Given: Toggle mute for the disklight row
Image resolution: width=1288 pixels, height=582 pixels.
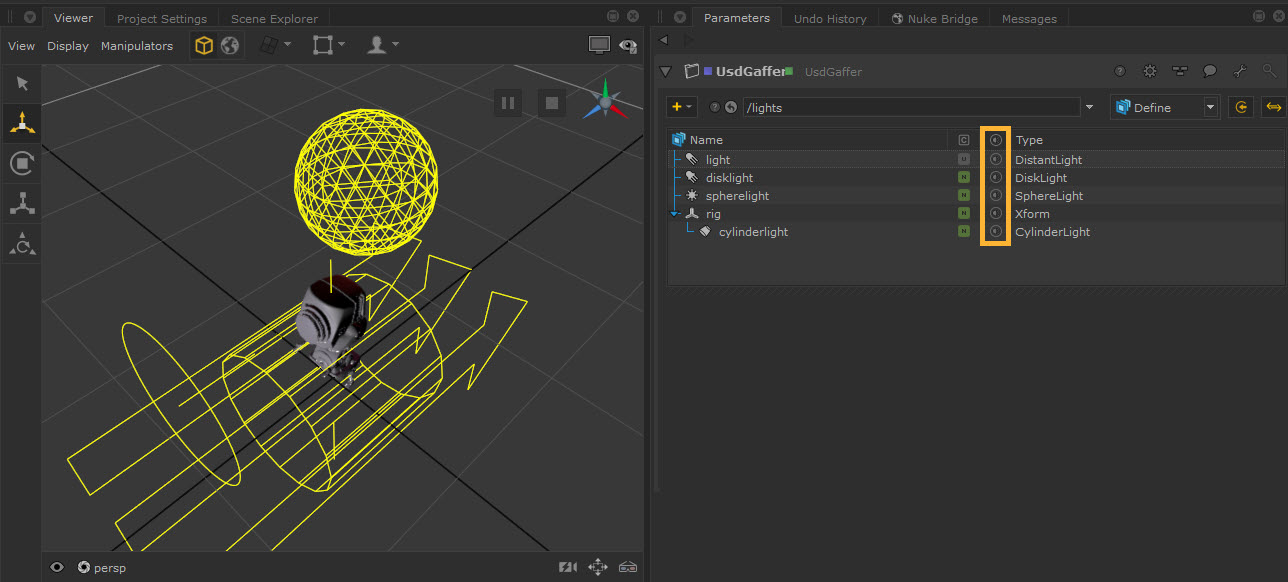Looking at the screenshot, I should [x=995, y=177].
